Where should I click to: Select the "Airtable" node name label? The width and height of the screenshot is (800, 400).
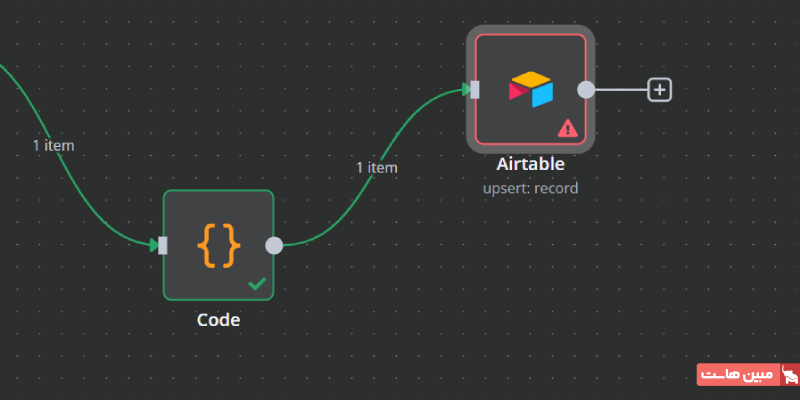pyautogui.click(x=530, y=164)
